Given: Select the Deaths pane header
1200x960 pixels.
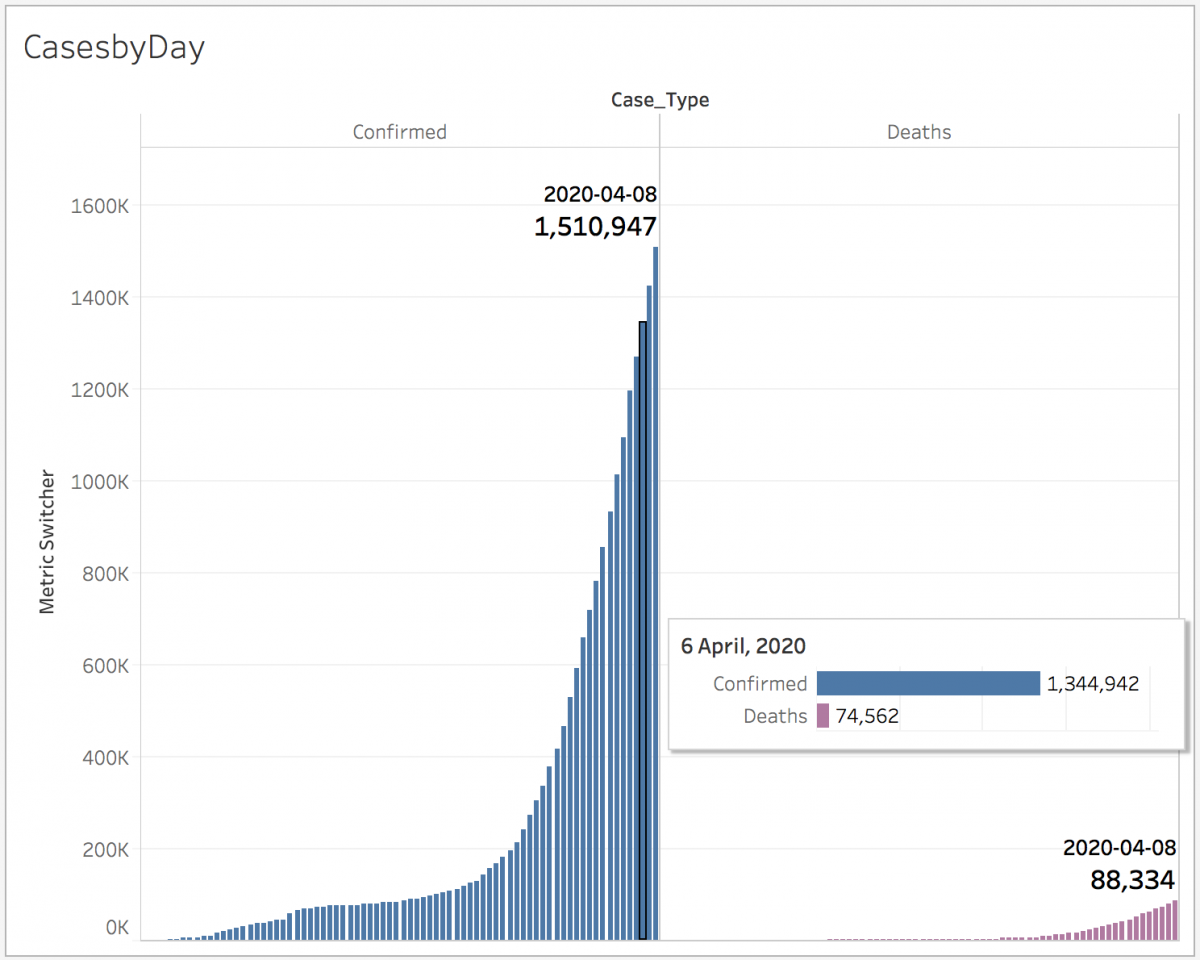Looking at the screenshot, I should point(918,131).
